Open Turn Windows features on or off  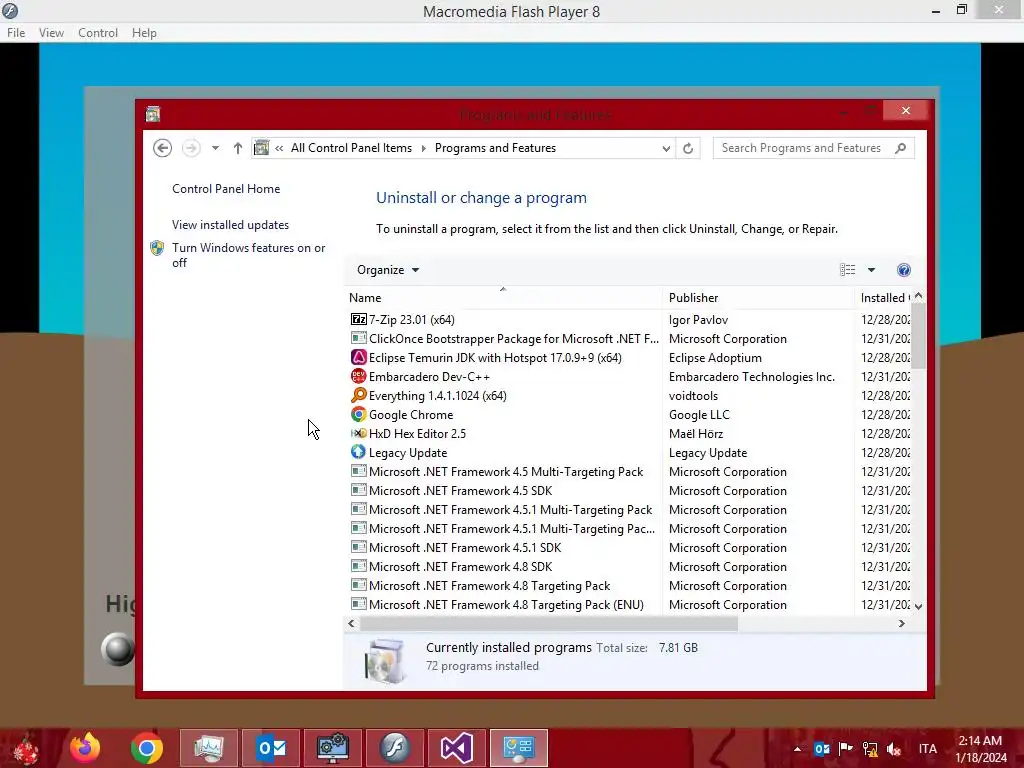(x=249, y=255)
